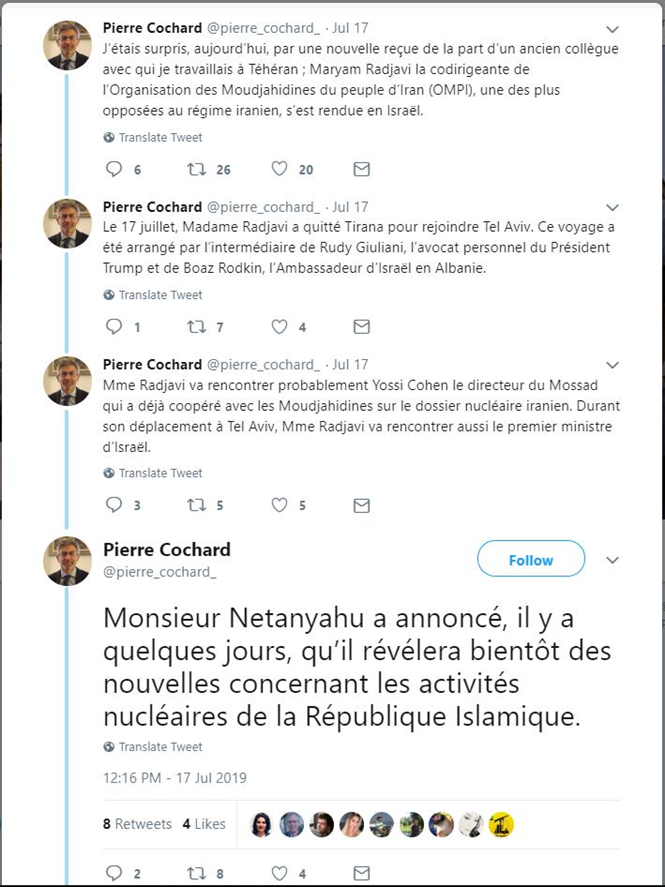The height and width of the screenshot is (887, 665).
Task: Toggle like on the first tweet
Action: coord(278,170)
